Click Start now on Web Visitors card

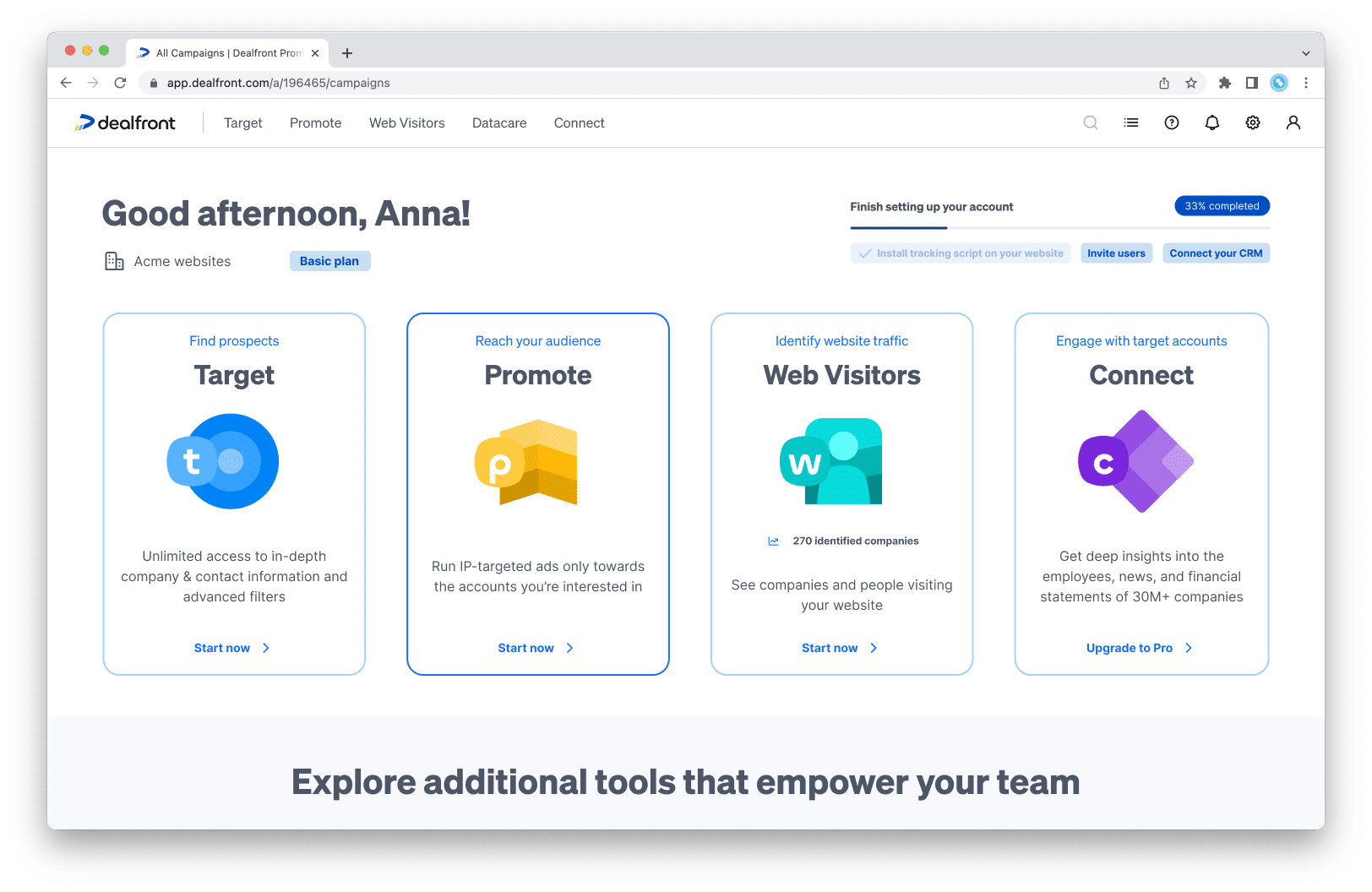(x=830, y=648)
